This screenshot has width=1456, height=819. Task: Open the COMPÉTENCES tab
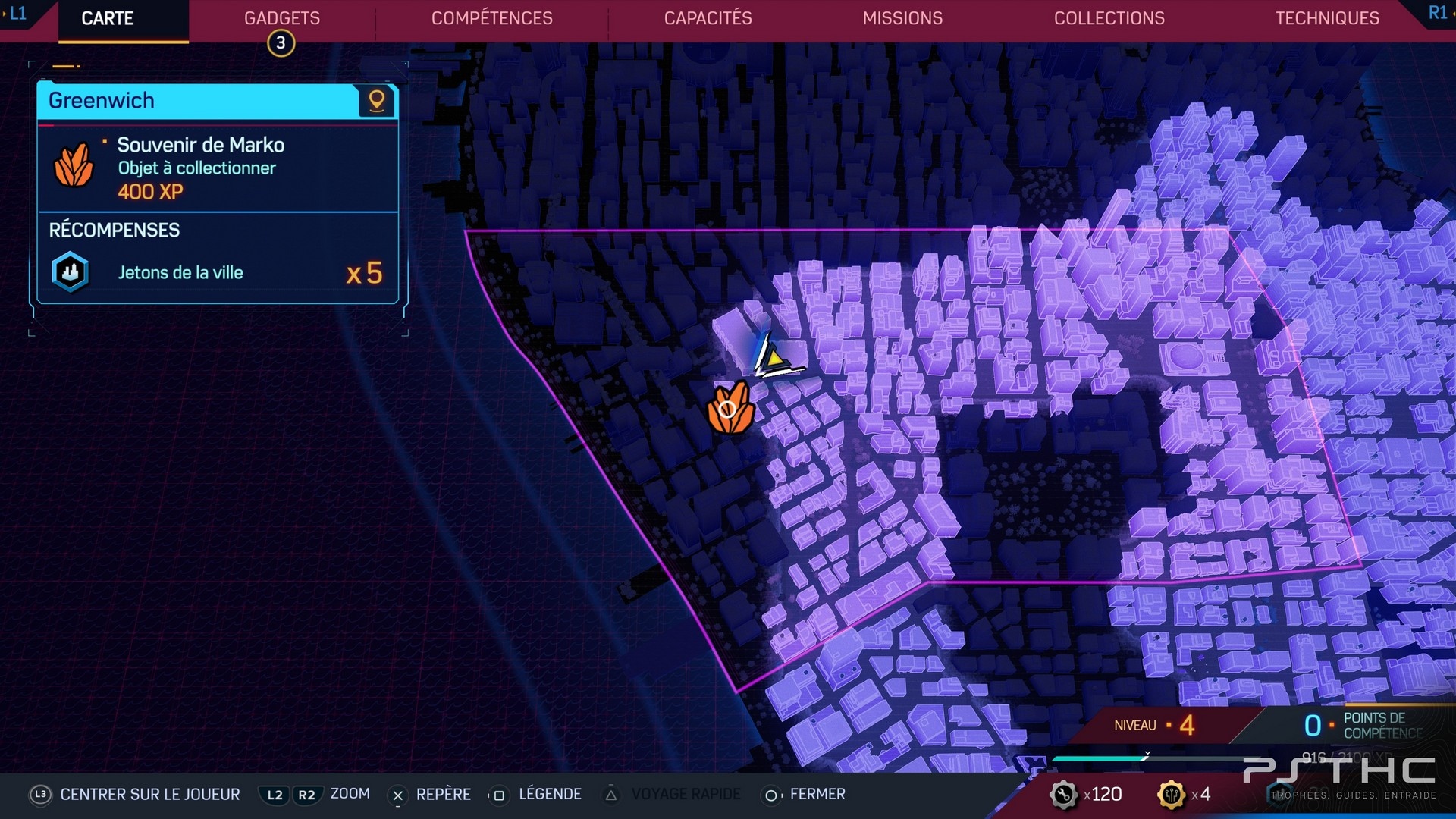(x=491, y=18)
